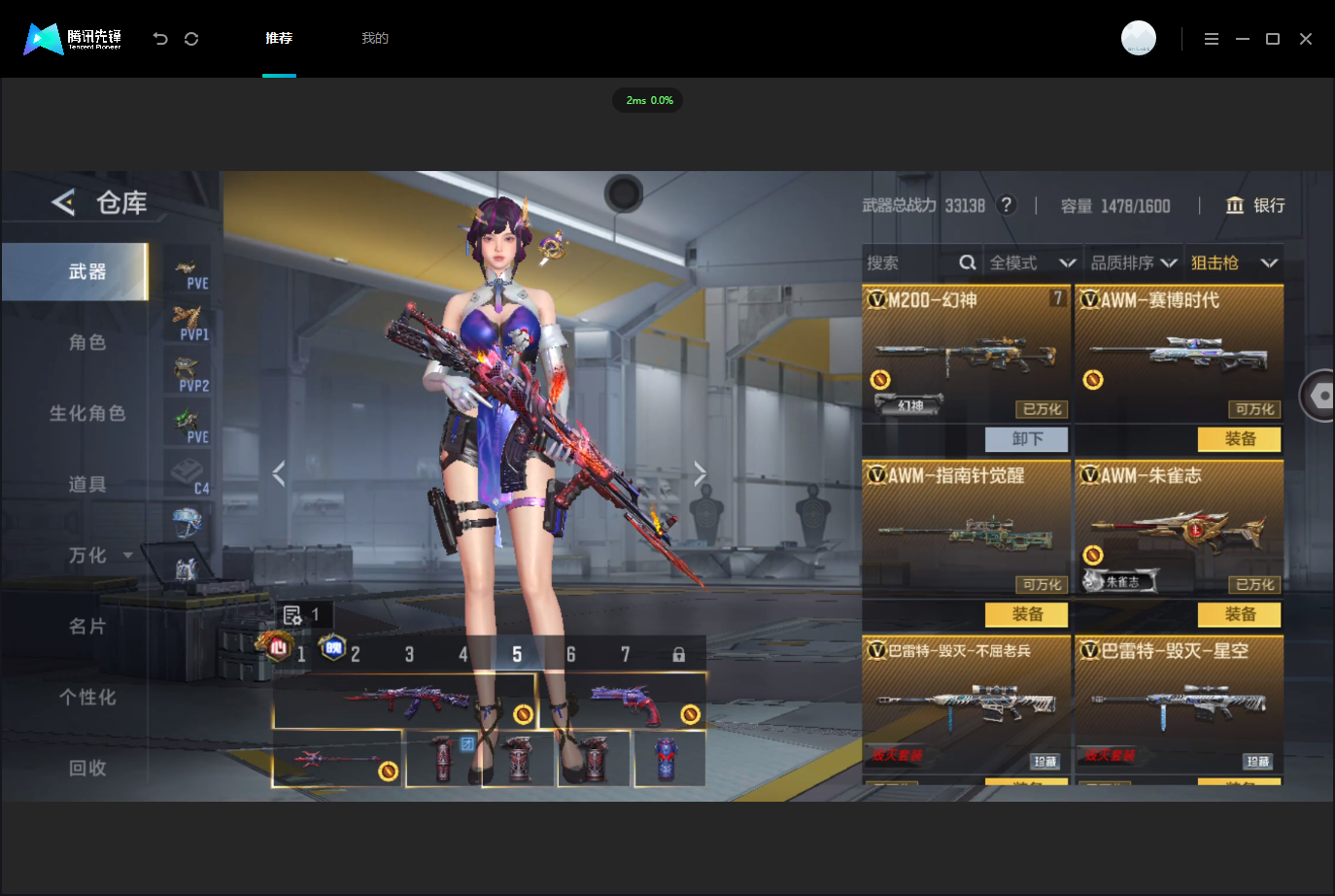Click the refresh icon in the top bar
This screenshot has height=896, width=1335.
point(191,39)
